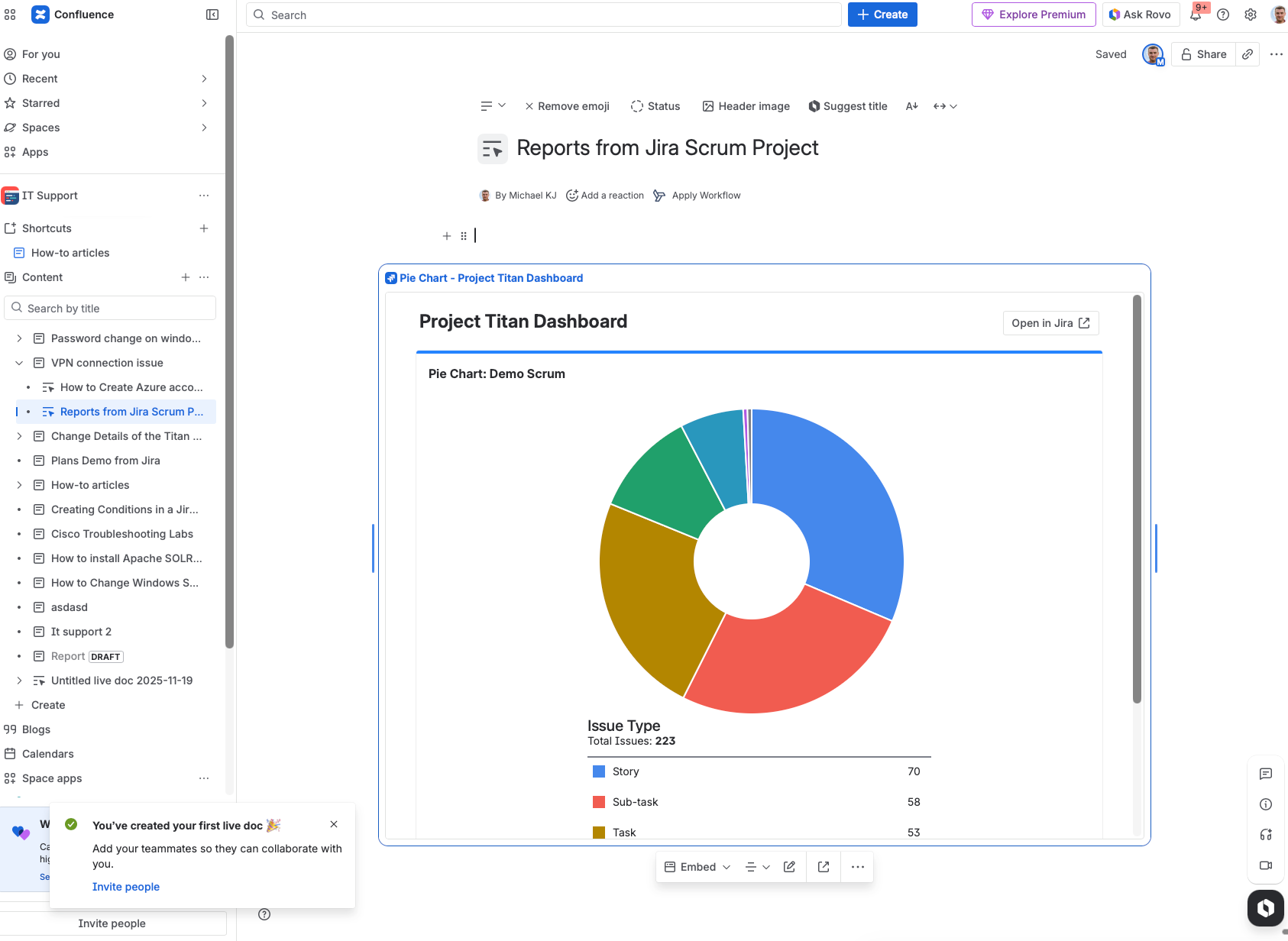Expand the Password change page tree item
The width and height of the screenshot is (1288, 941).
pyautogui.click(x=20, y=338)
